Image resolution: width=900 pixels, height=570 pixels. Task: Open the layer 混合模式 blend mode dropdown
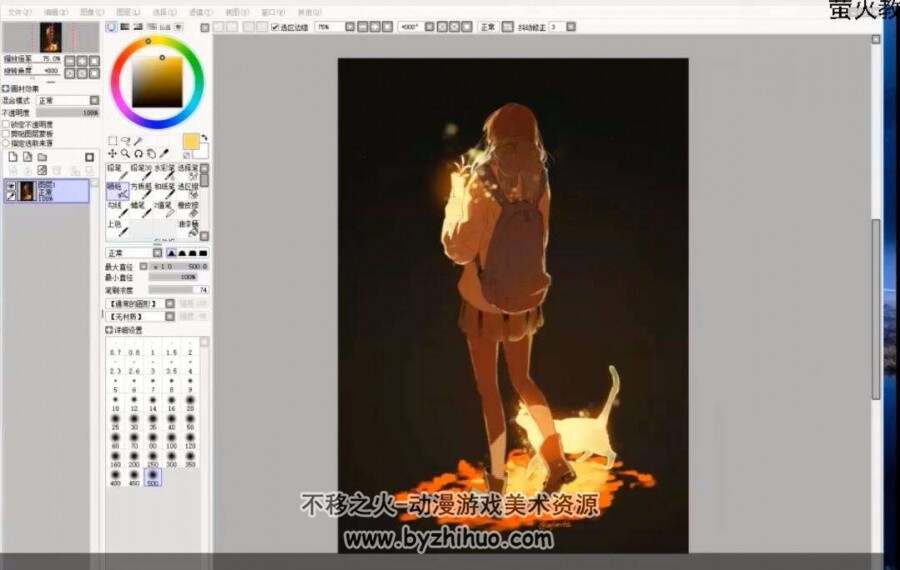[68, 100]
